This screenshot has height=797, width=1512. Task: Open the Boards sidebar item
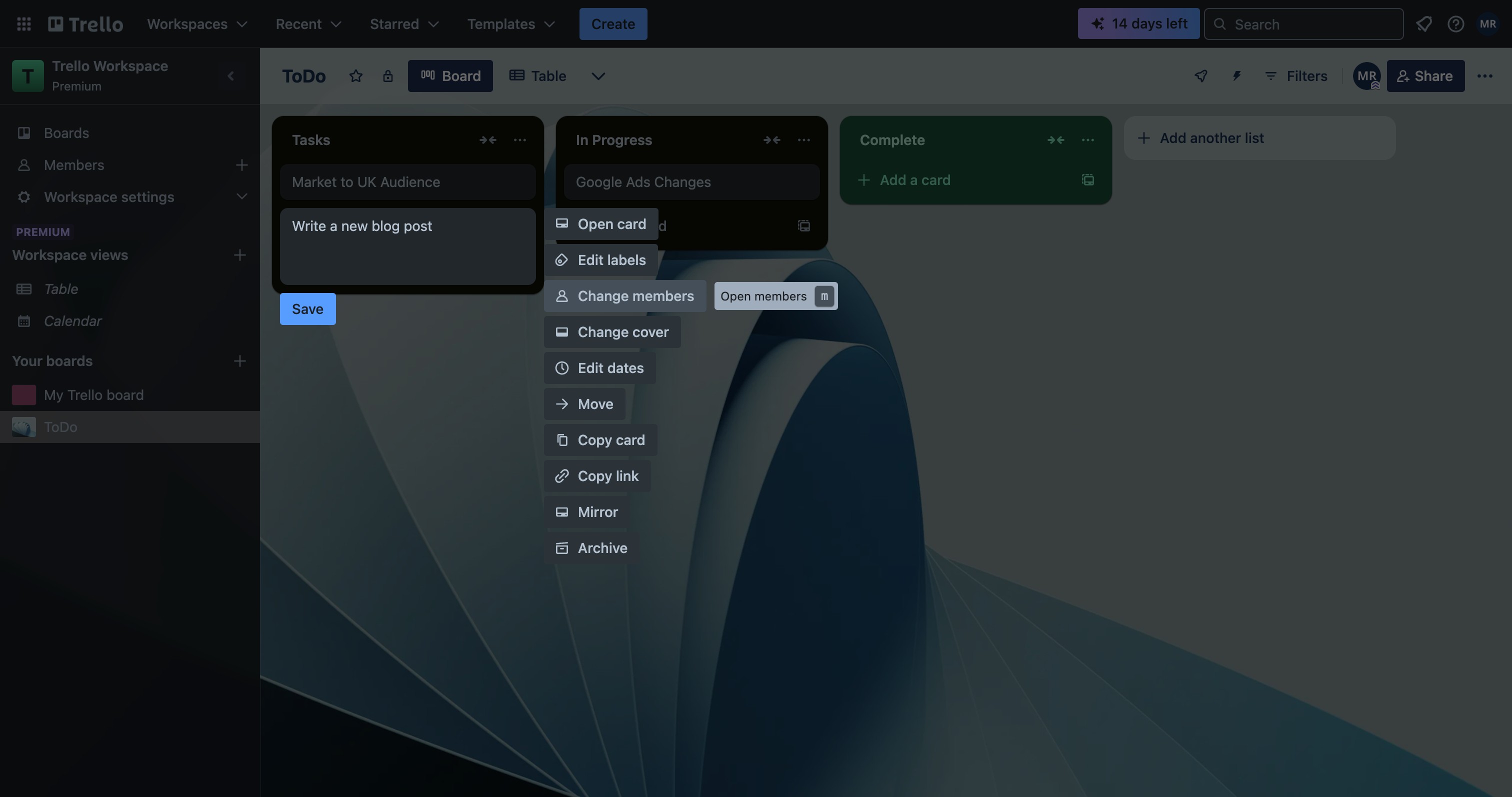129,133
